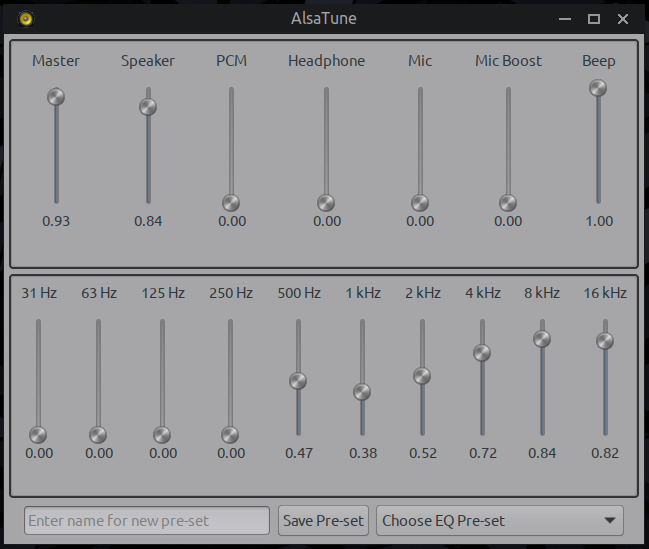Screen dimensions: 649x549
Task: Click the 250 Hz equalizer slider knob
Action: [x=230, y=435]
